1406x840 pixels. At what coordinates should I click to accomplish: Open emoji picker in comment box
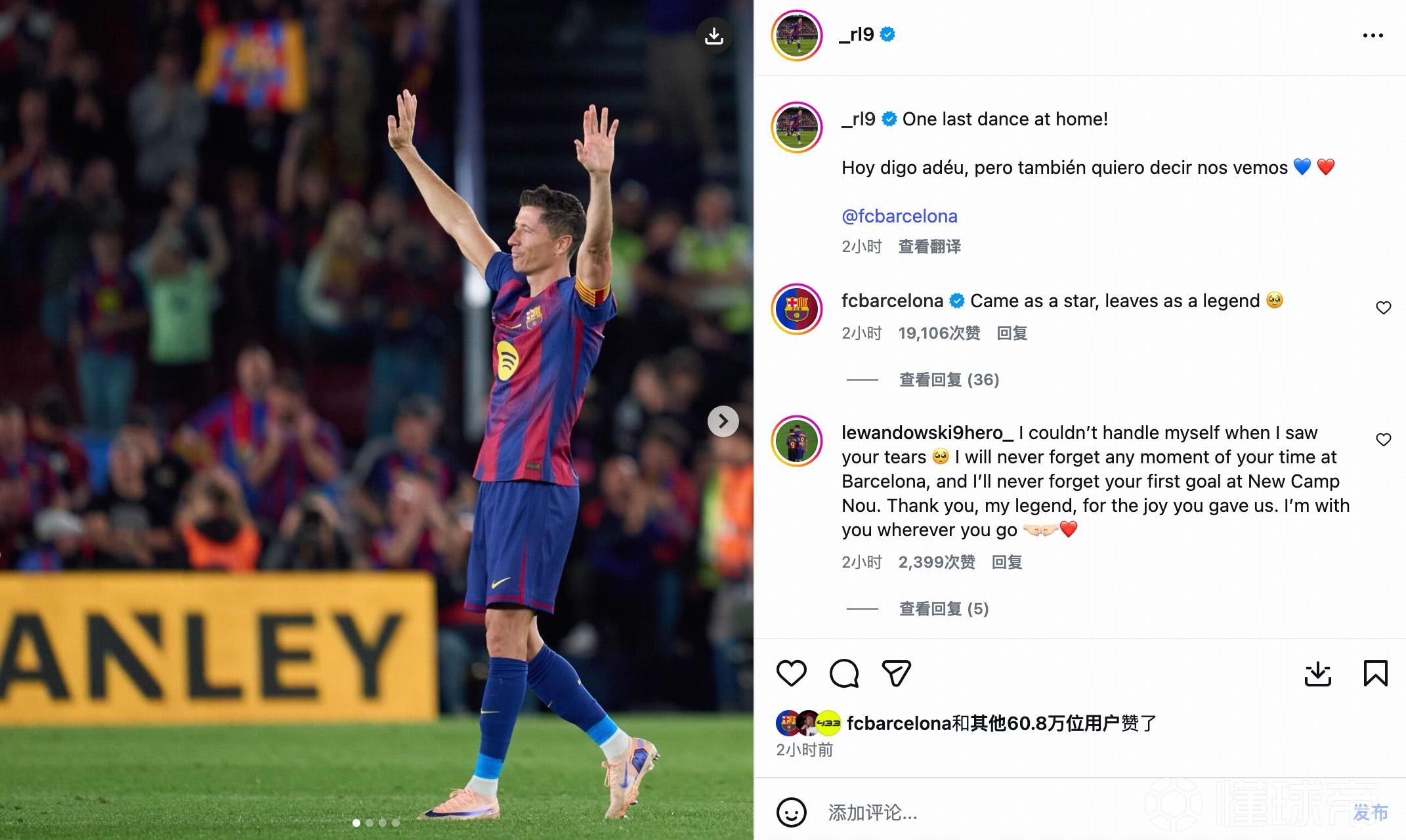tap(791, 812)
